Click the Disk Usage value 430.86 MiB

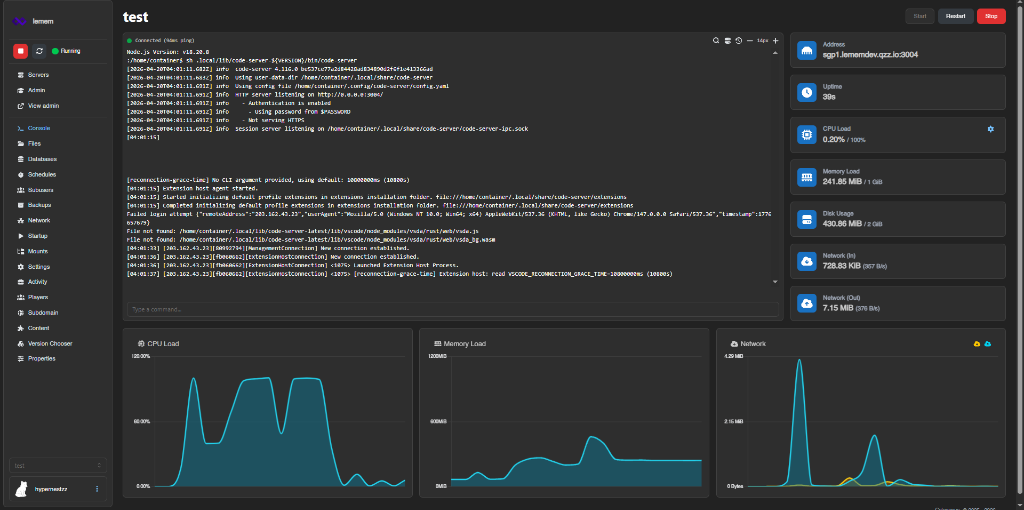point(843,224)
